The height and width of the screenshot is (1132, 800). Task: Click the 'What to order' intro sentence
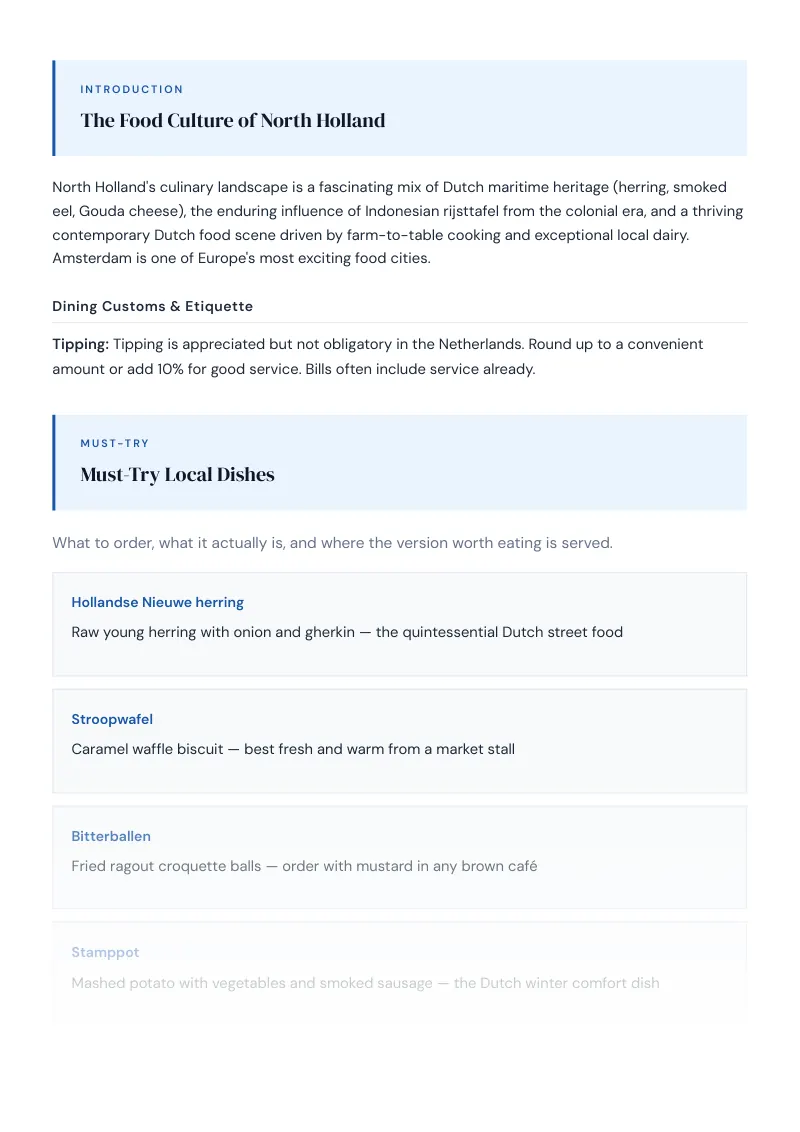[x=332, y=543]
